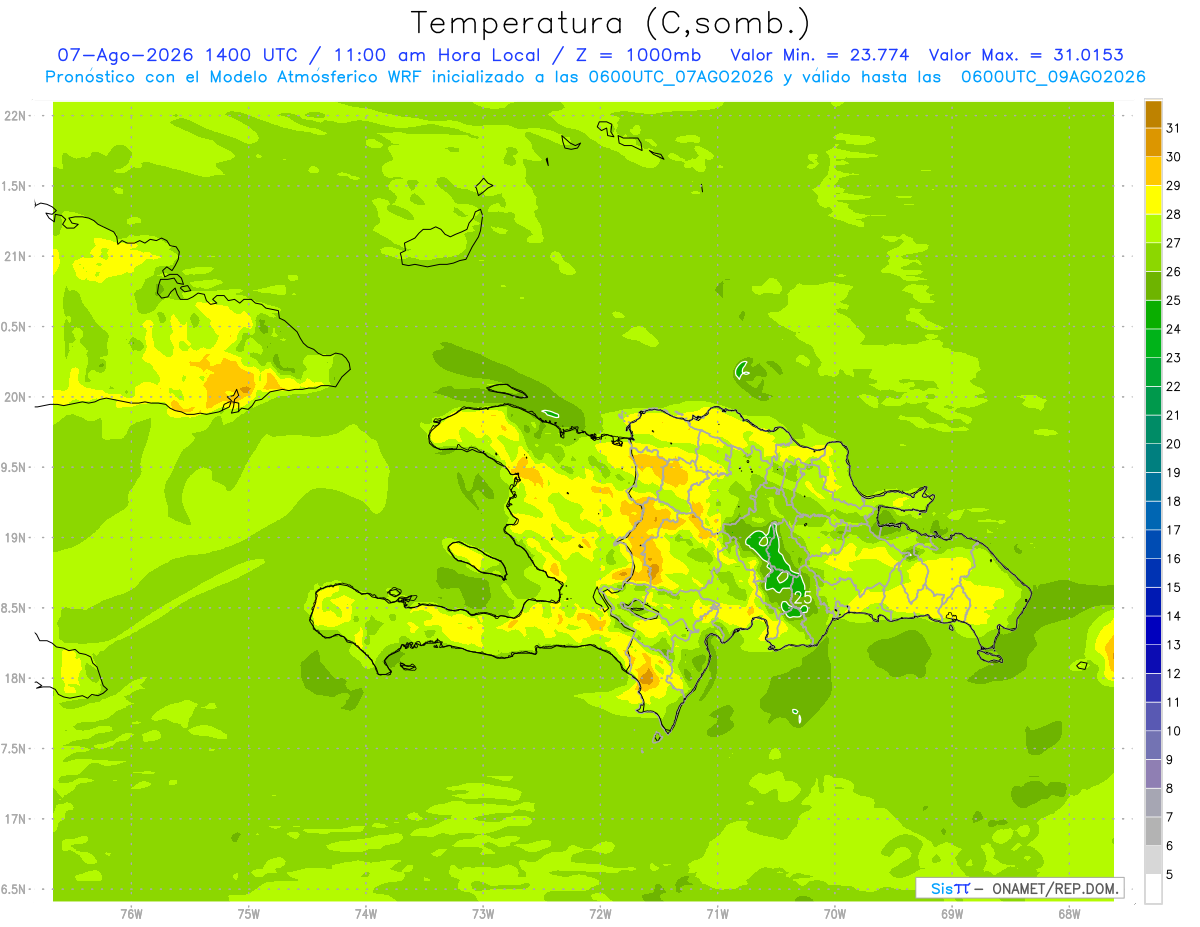Pick the gray legend swatch between 6 and 7
The image size is (1200, 927).
[x=1153, y=831]
